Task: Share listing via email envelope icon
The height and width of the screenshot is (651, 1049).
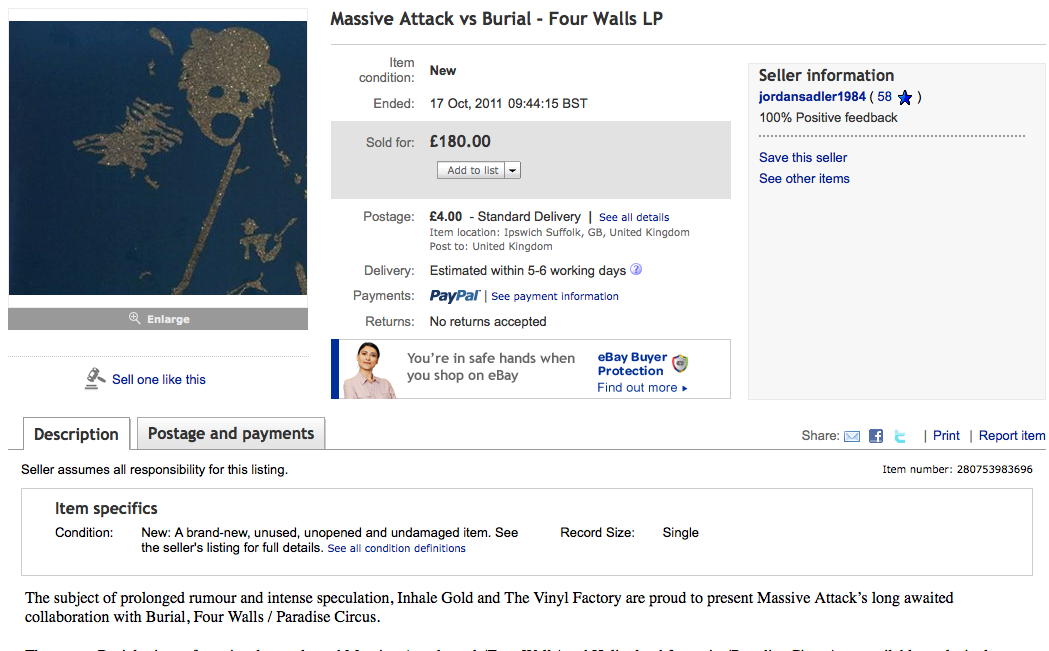Action: [852, 436]
